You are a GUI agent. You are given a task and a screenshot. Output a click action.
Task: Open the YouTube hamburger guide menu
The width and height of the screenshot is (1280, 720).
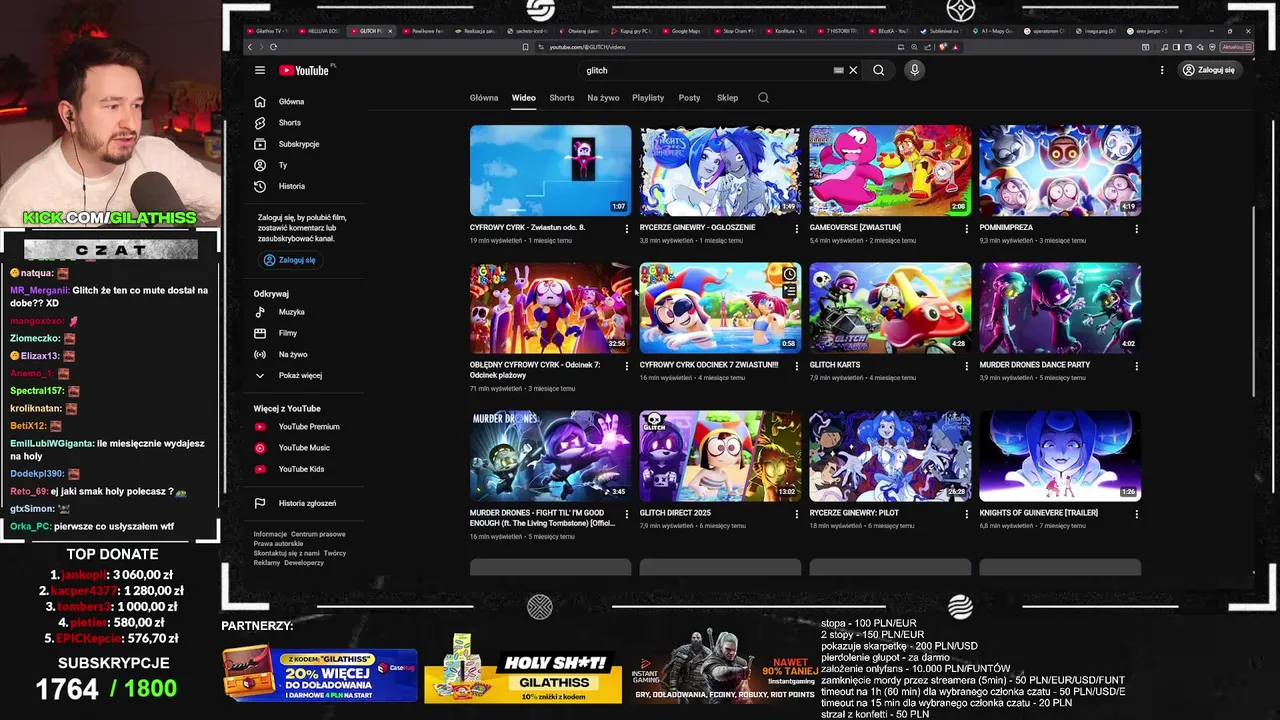pyautogui.click(x=260, y=70)
